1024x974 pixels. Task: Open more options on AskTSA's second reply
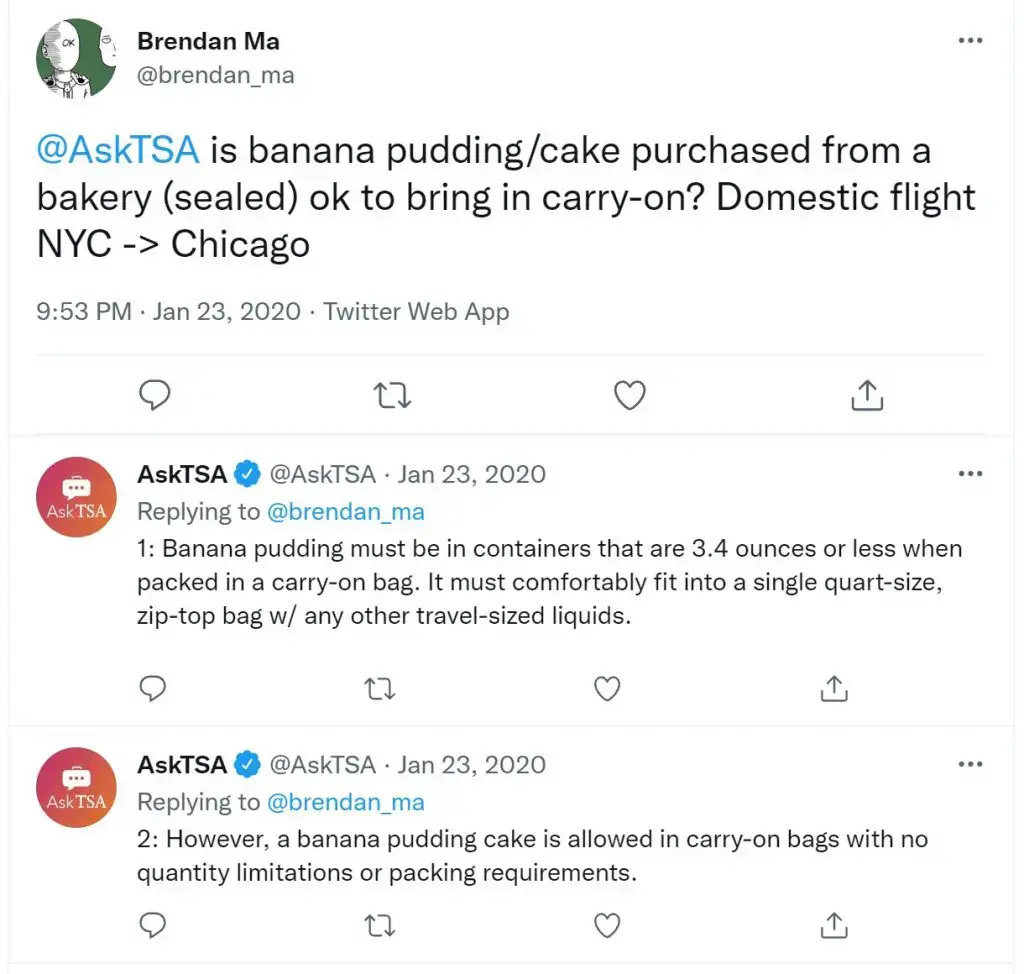point(969,764)
